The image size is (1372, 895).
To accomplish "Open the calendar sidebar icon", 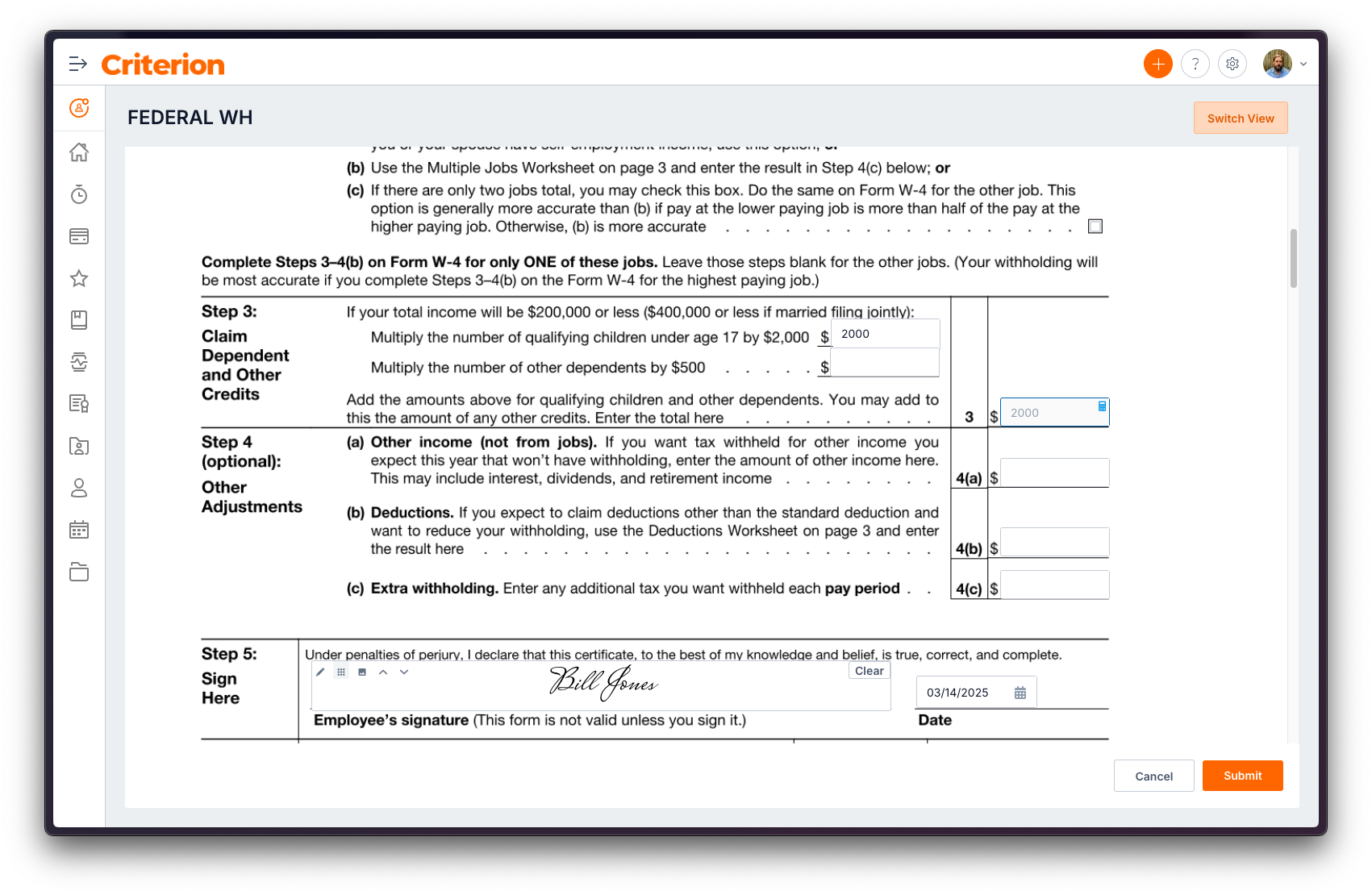I will (x=79, y=530).
